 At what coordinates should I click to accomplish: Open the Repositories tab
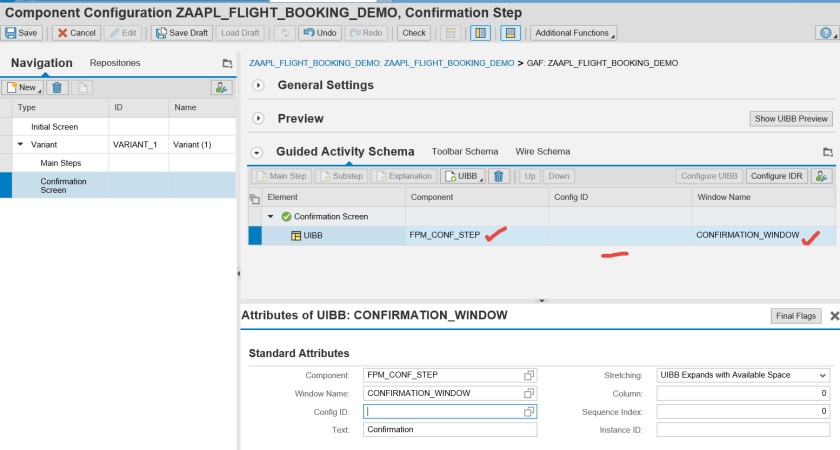pyautogui.click(x=115, y=63)
